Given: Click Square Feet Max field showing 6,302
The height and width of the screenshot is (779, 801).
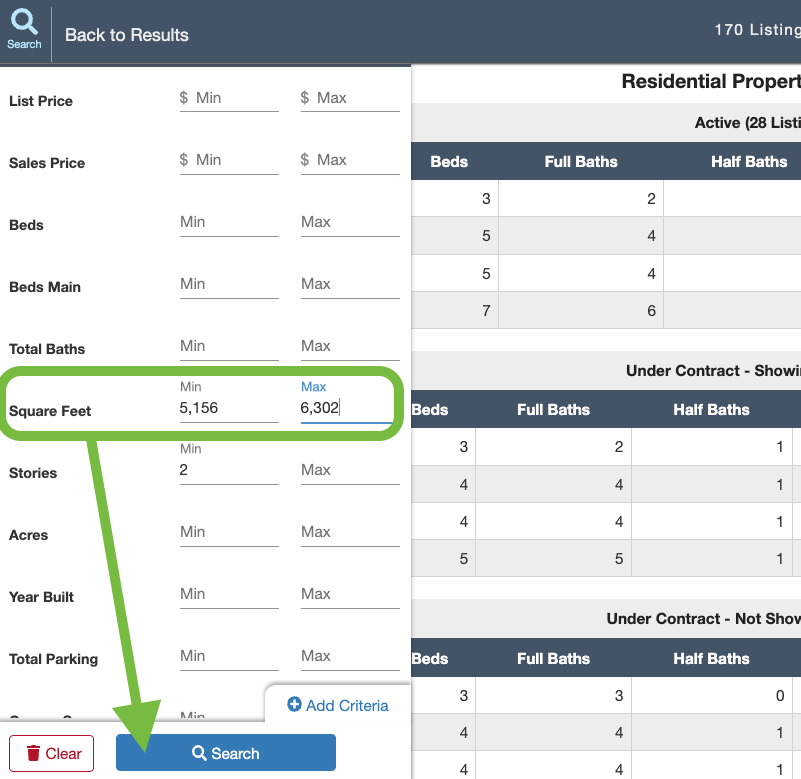Looking at the screenshot, I should click(347, 408).
